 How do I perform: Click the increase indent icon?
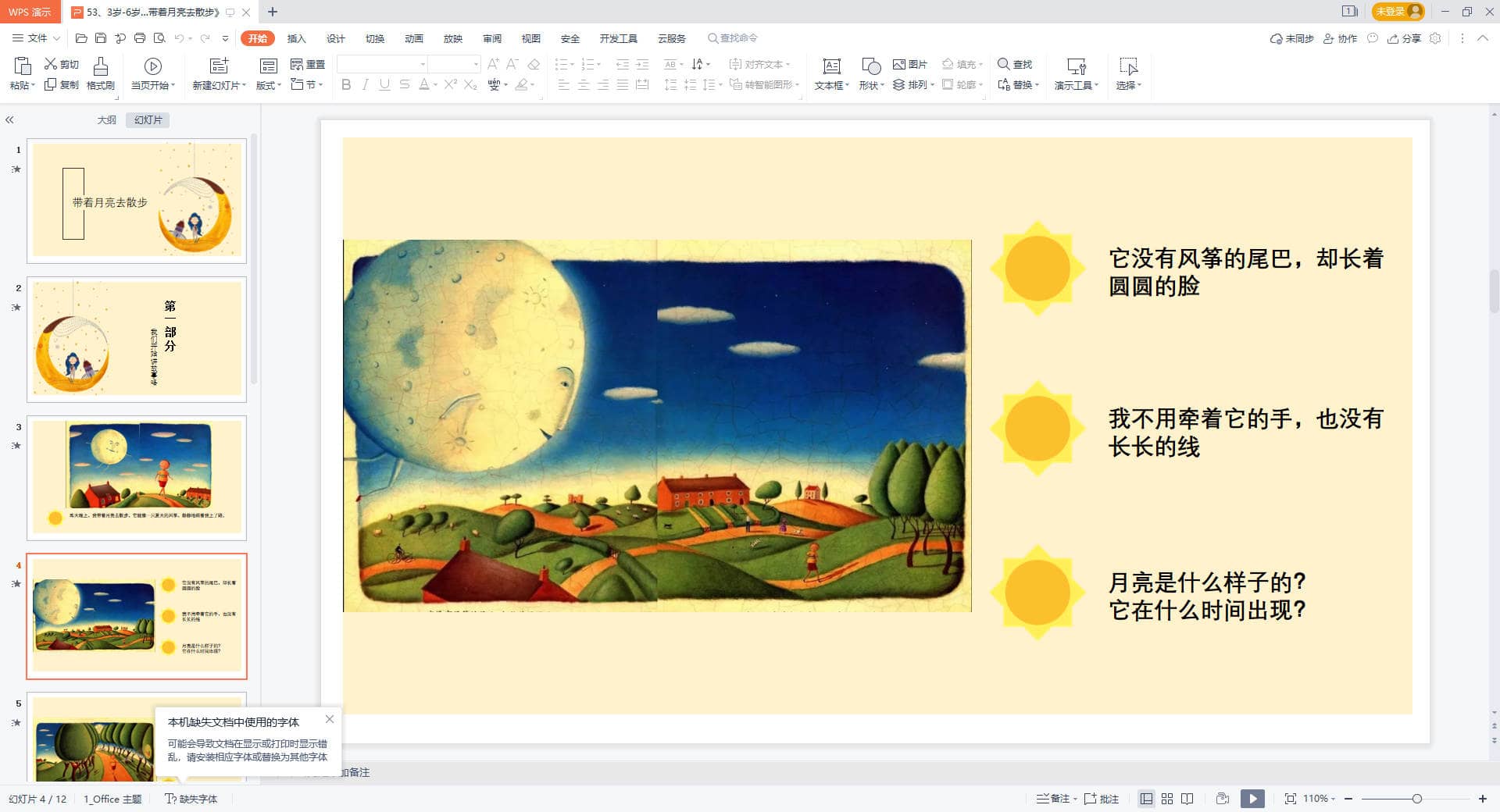tap(642, 64)
